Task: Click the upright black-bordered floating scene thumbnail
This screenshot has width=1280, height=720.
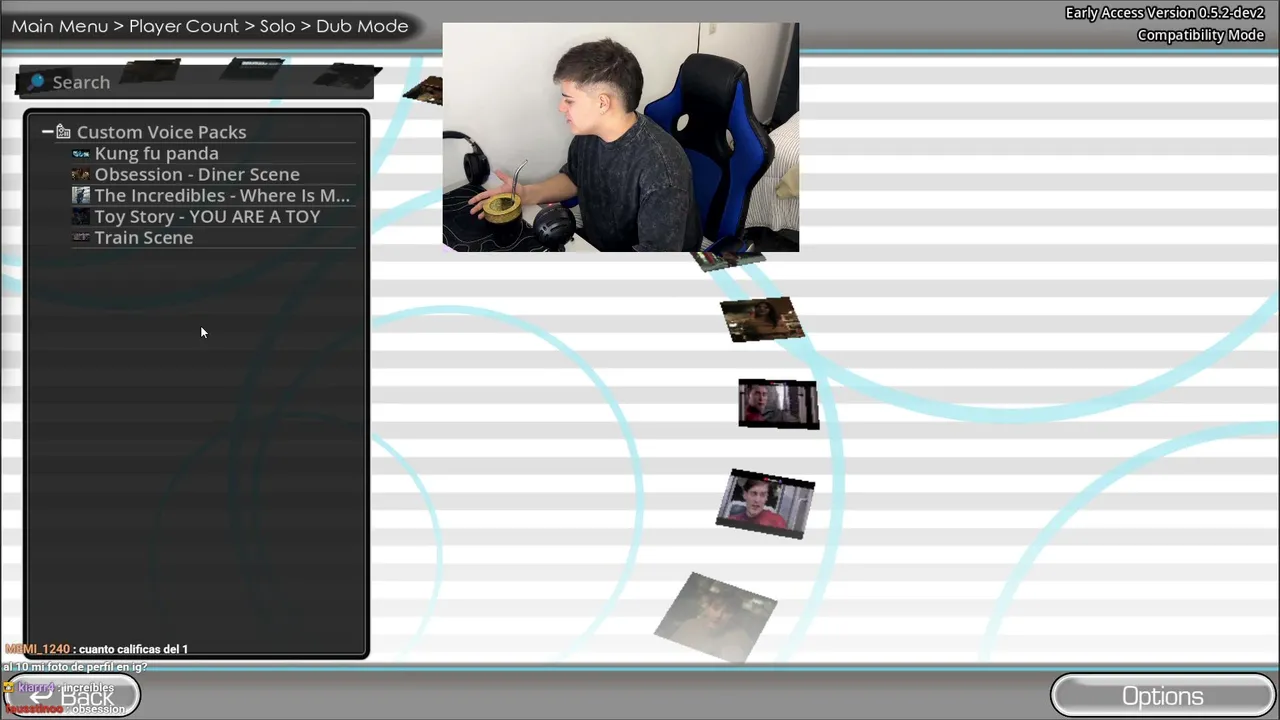Action: click(778, 404)
